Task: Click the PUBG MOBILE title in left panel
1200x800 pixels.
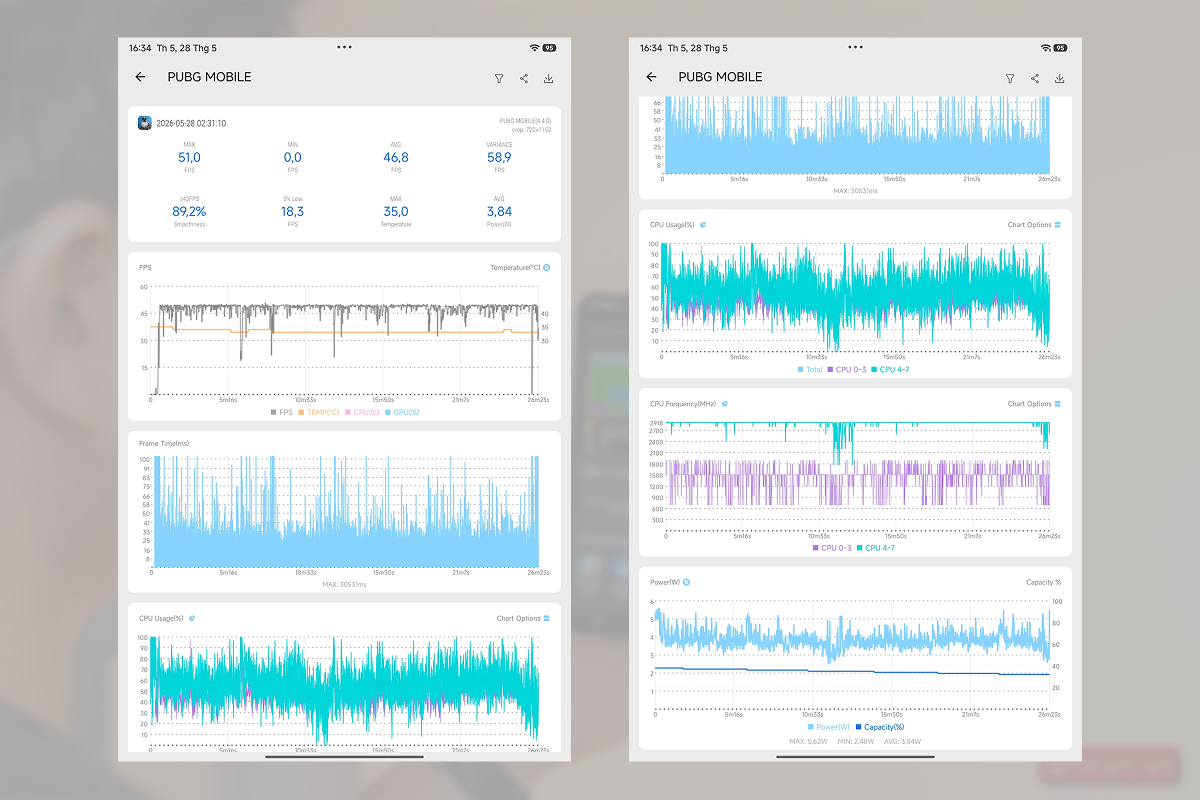Action: 209,77
